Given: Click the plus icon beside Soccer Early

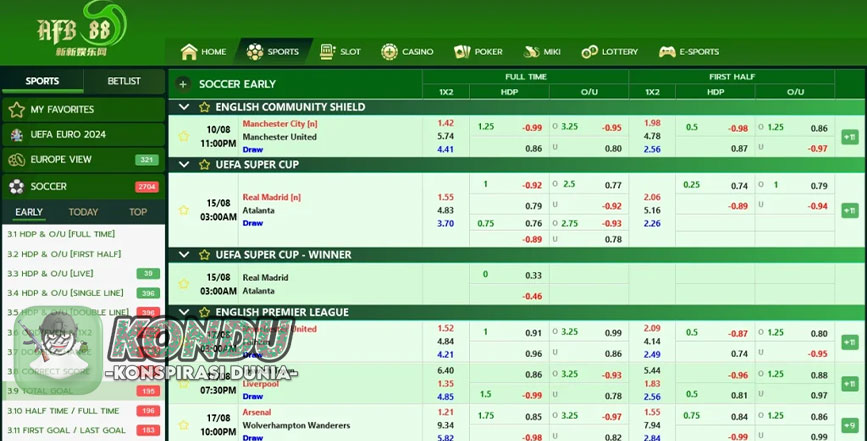Looking at the screenshot, I should (183, 84).
